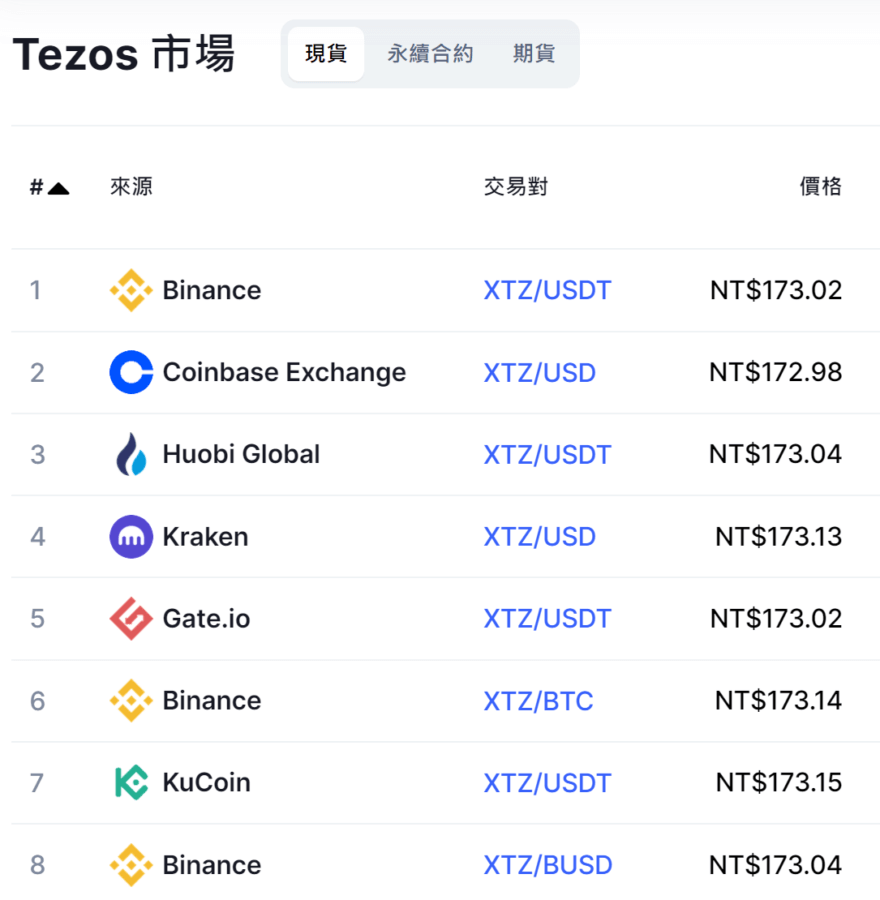Open the XTZ/BUSD trading pair link
The image size is (880, 900).
548,866
